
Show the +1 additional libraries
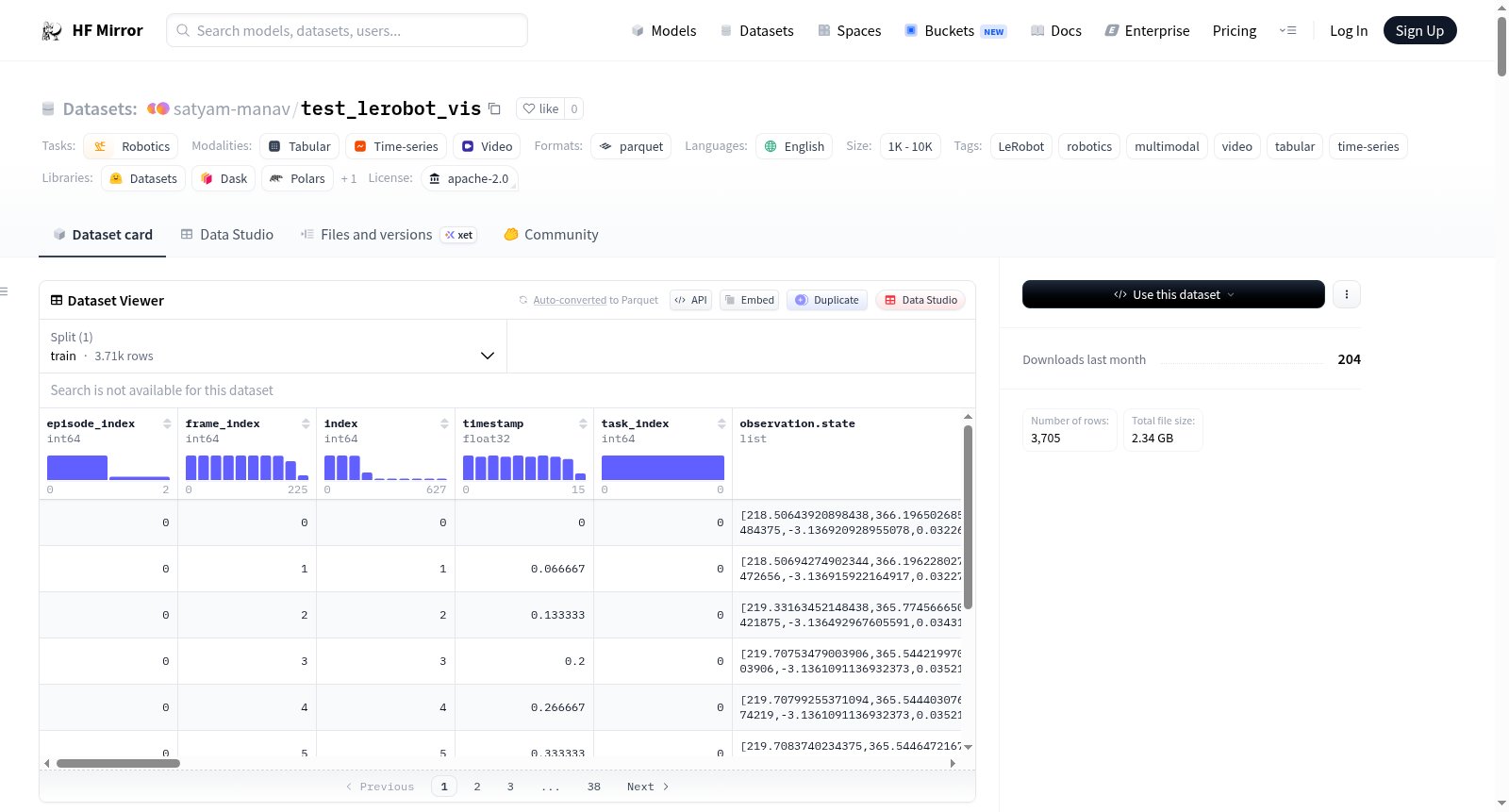[349, 178]
